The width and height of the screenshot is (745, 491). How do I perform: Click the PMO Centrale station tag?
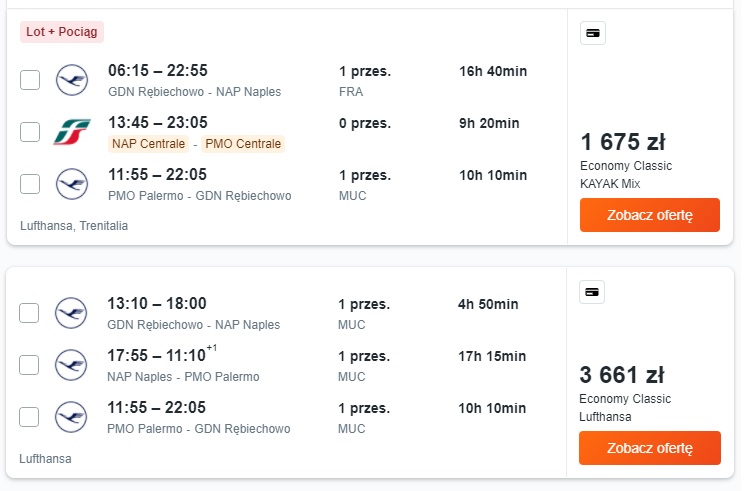[x=243, y=144]
